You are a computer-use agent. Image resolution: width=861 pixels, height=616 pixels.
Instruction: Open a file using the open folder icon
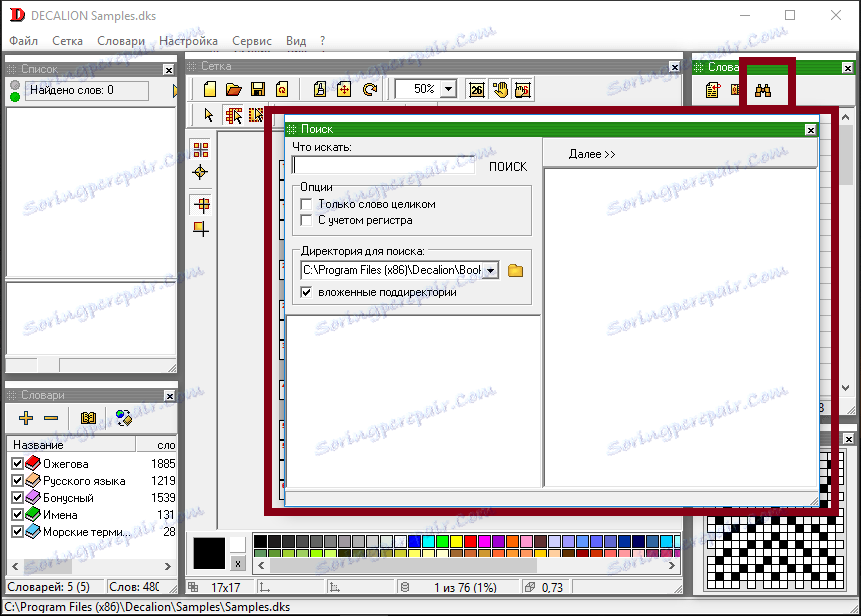[x=234, y=89]
